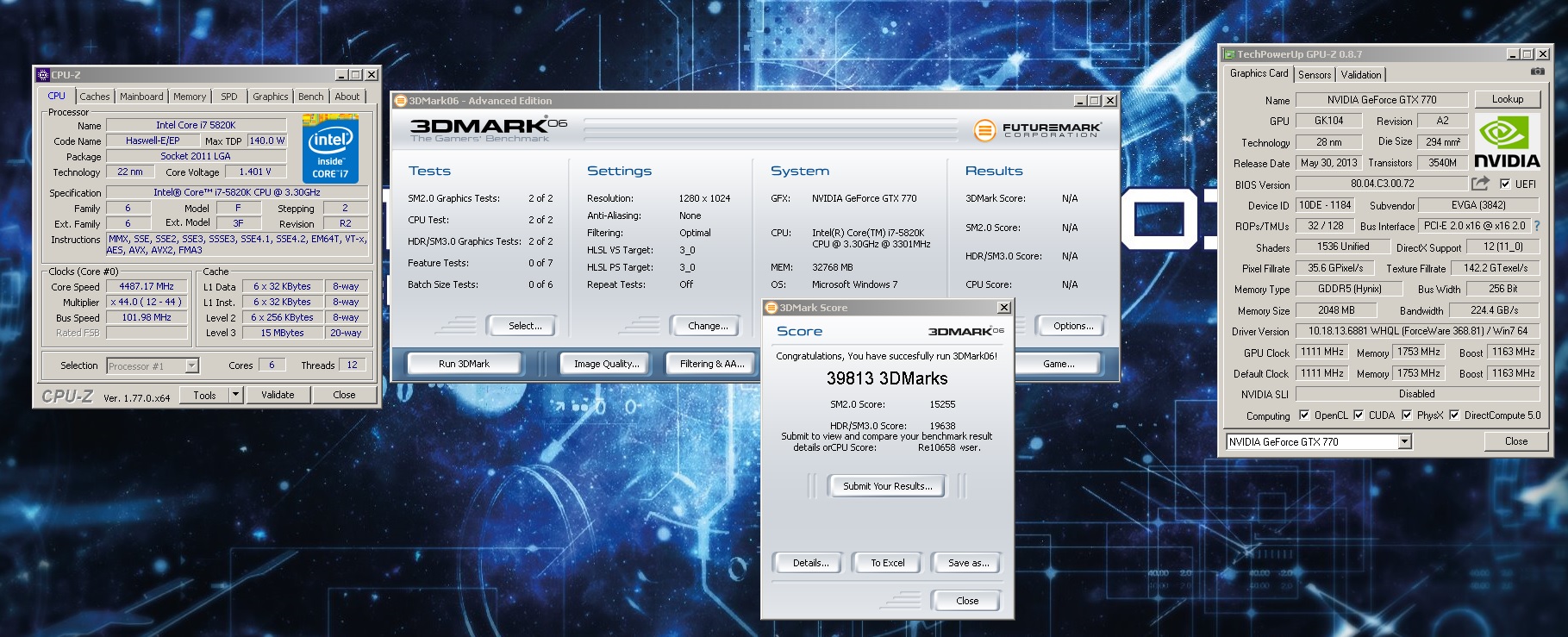1568x637 pixels.
Task: Open the Processor #1 selection dropdown
Action: (191, 365)
